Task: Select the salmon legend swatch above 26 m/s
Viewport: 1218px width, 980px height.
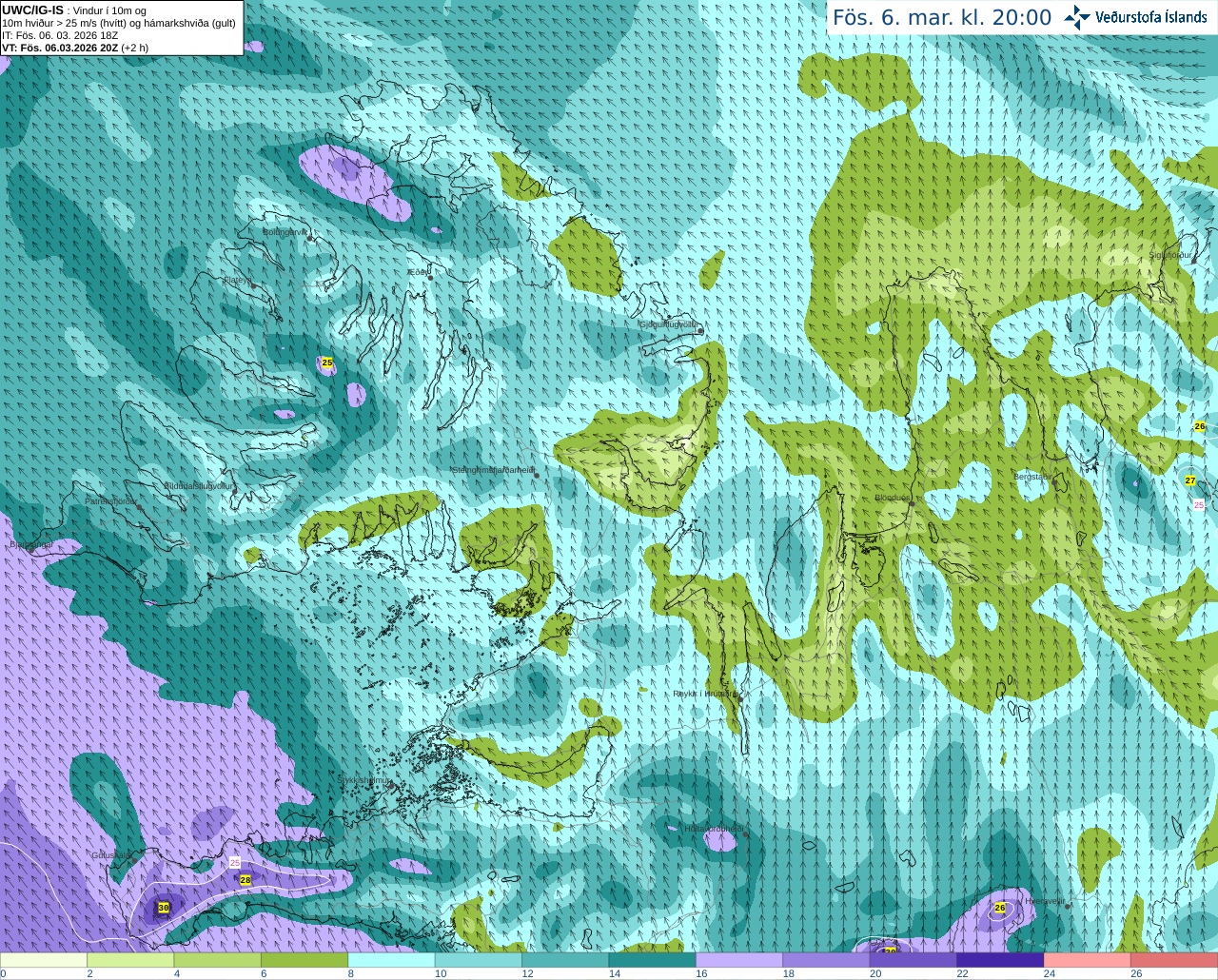Action: pos(1175,960)
